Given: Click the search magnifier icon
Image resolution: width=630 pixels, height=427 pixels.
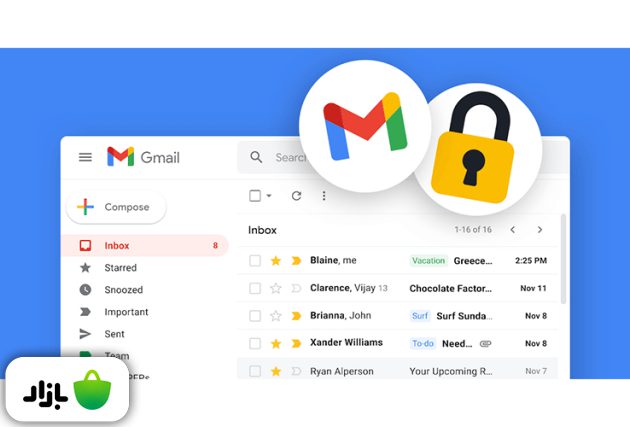Looking at the screenshot, I should coord(256,157).
